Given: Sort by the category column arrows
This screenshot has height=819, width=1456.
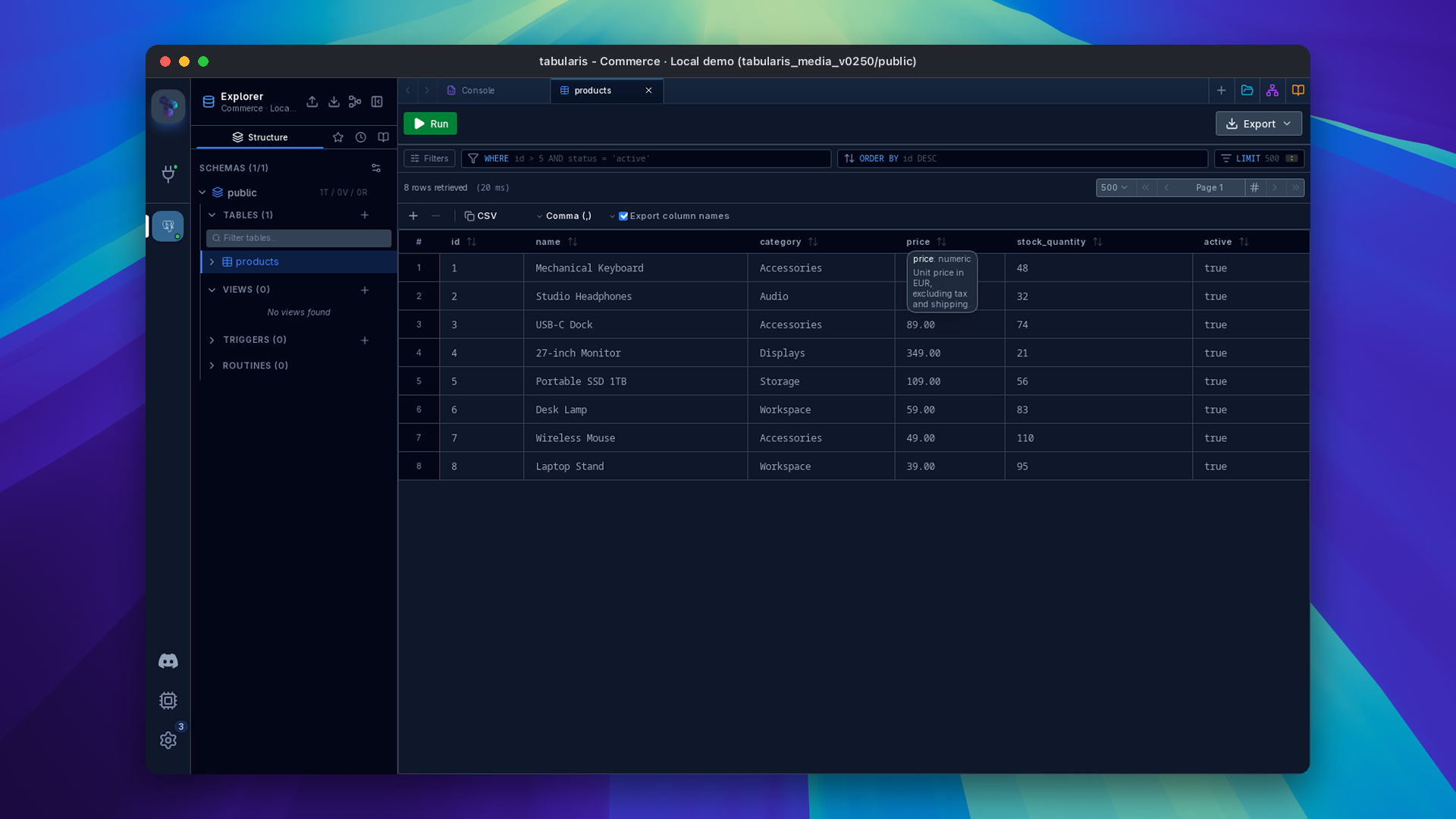Looking at the screenshot, I should point(813,242).
